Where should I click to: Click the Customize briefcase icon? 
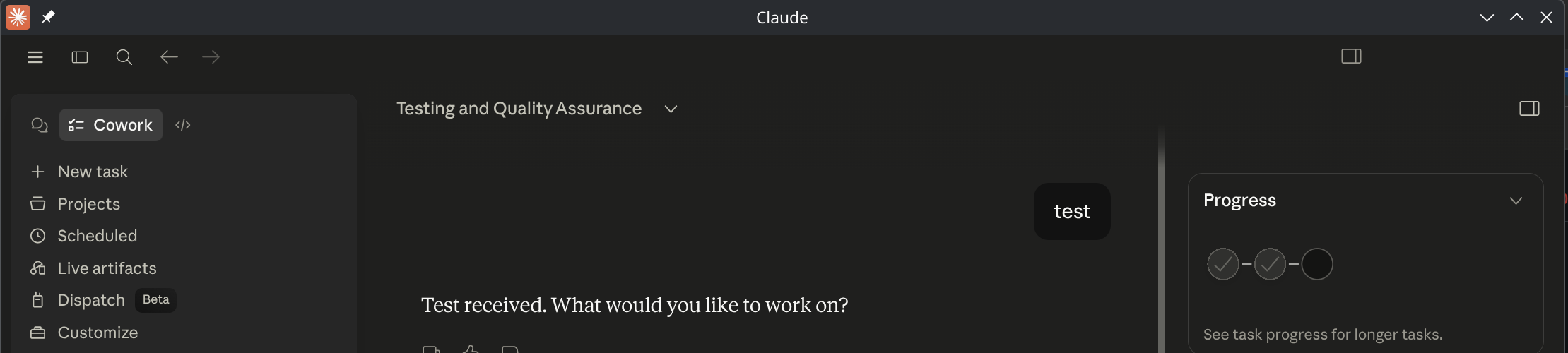click(38, 333)
